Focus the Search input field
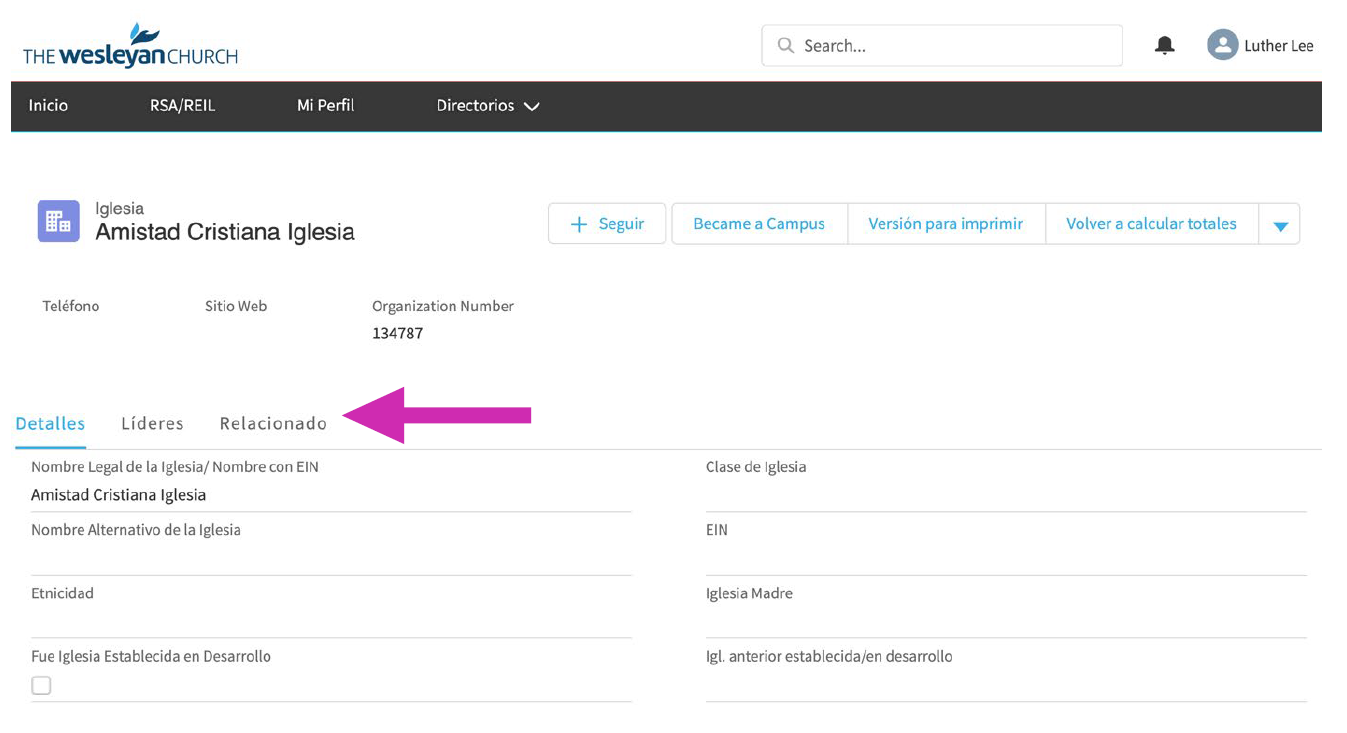 point(942,46)
